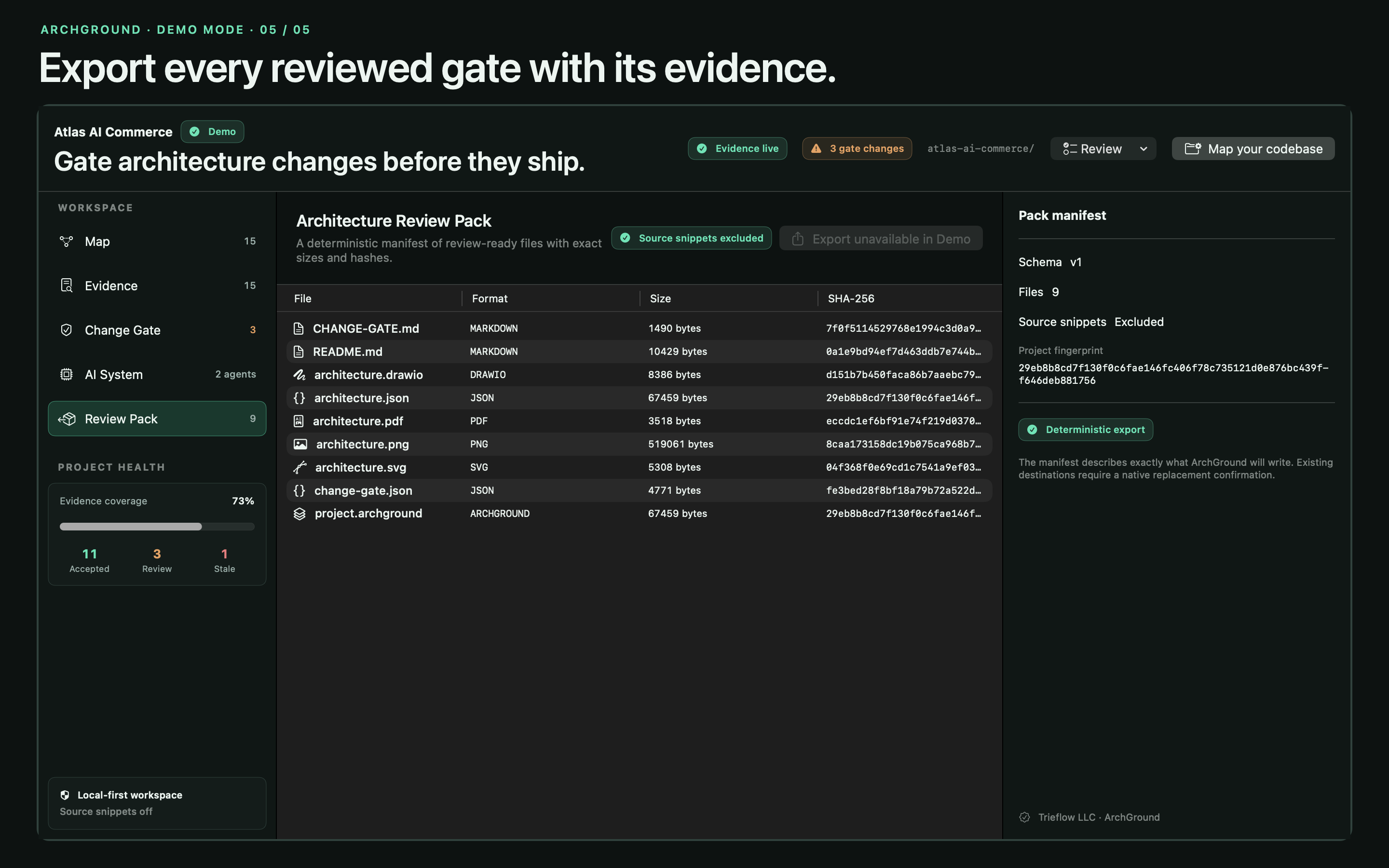This screenshot has width=1389, height=868.
Task: Switch to the Evidence section
Action: 157,286
